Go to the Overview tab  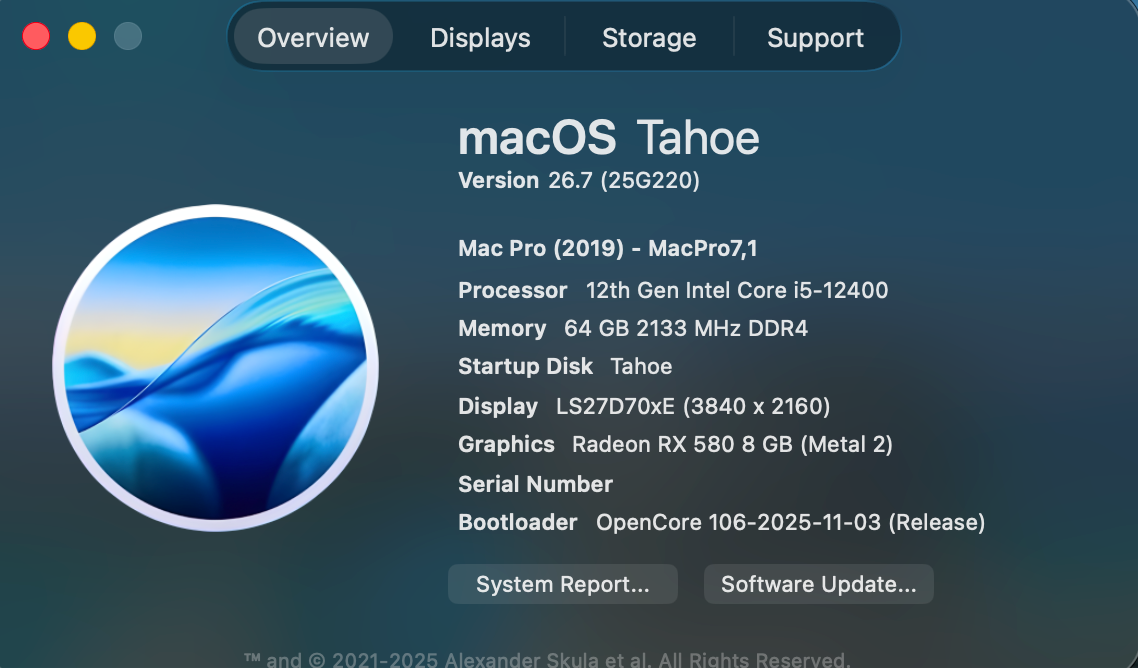pos(314,38)
